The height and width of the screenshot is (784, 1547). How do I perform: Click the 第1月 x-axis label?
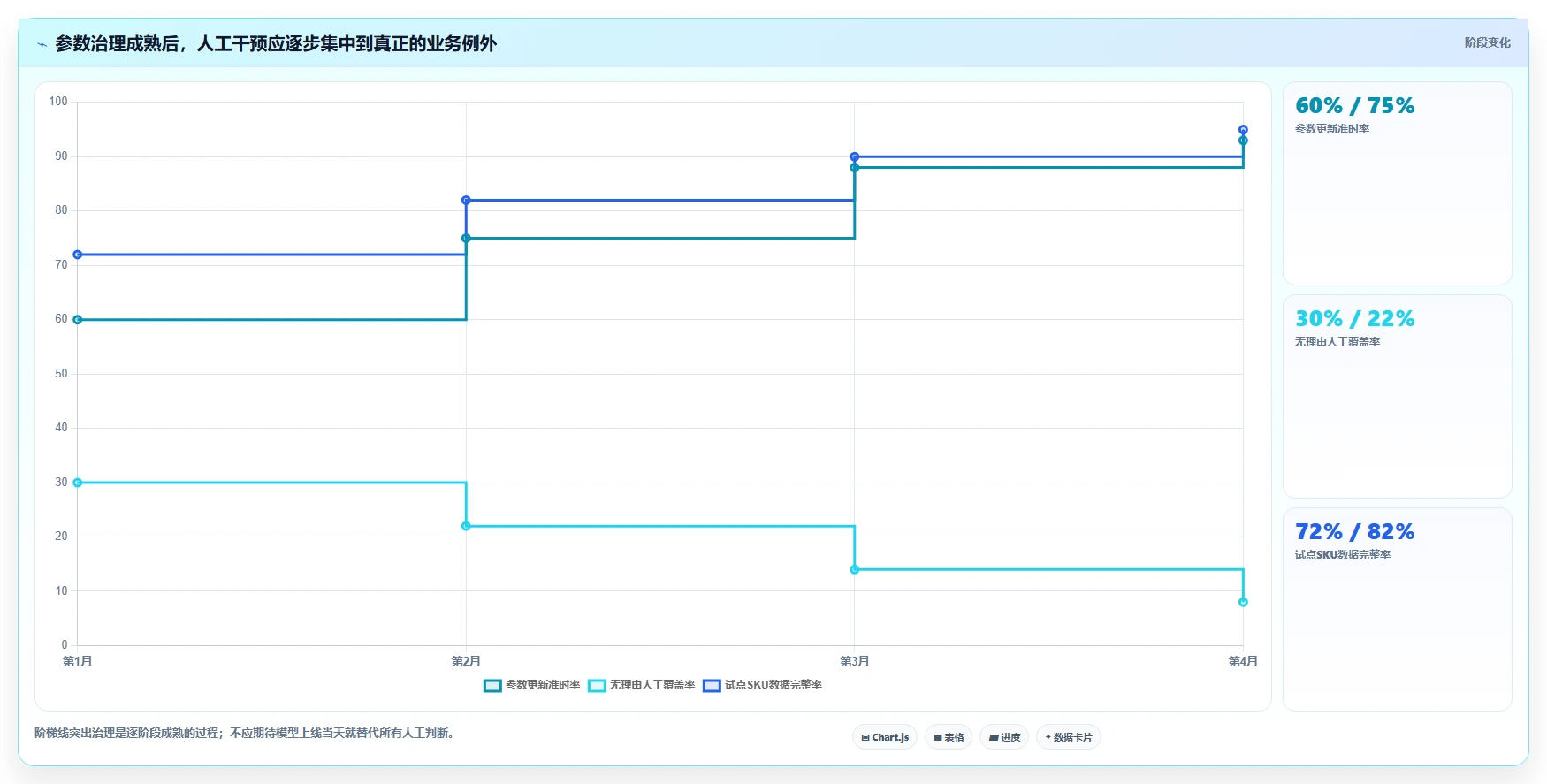point(78,661)
